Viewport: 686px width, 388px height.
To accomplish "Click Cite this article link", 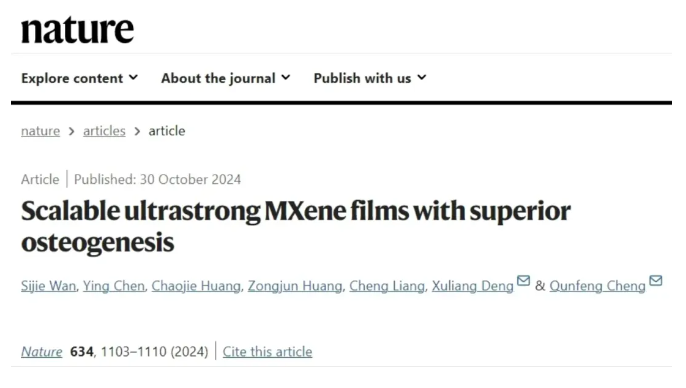I will 267,352.
